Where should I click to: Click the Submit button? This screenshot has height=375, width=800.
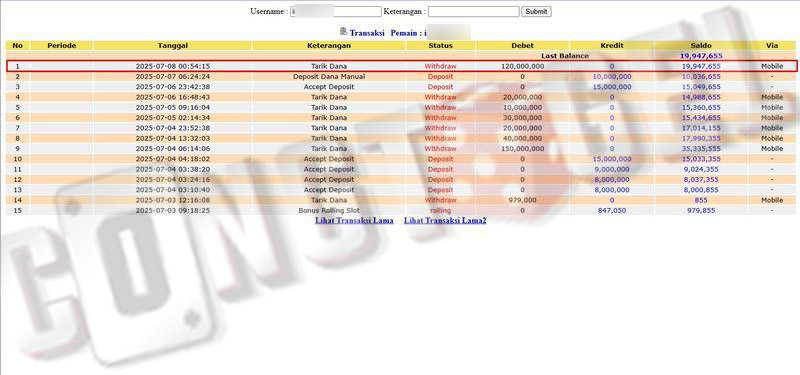tap(536, 11)
